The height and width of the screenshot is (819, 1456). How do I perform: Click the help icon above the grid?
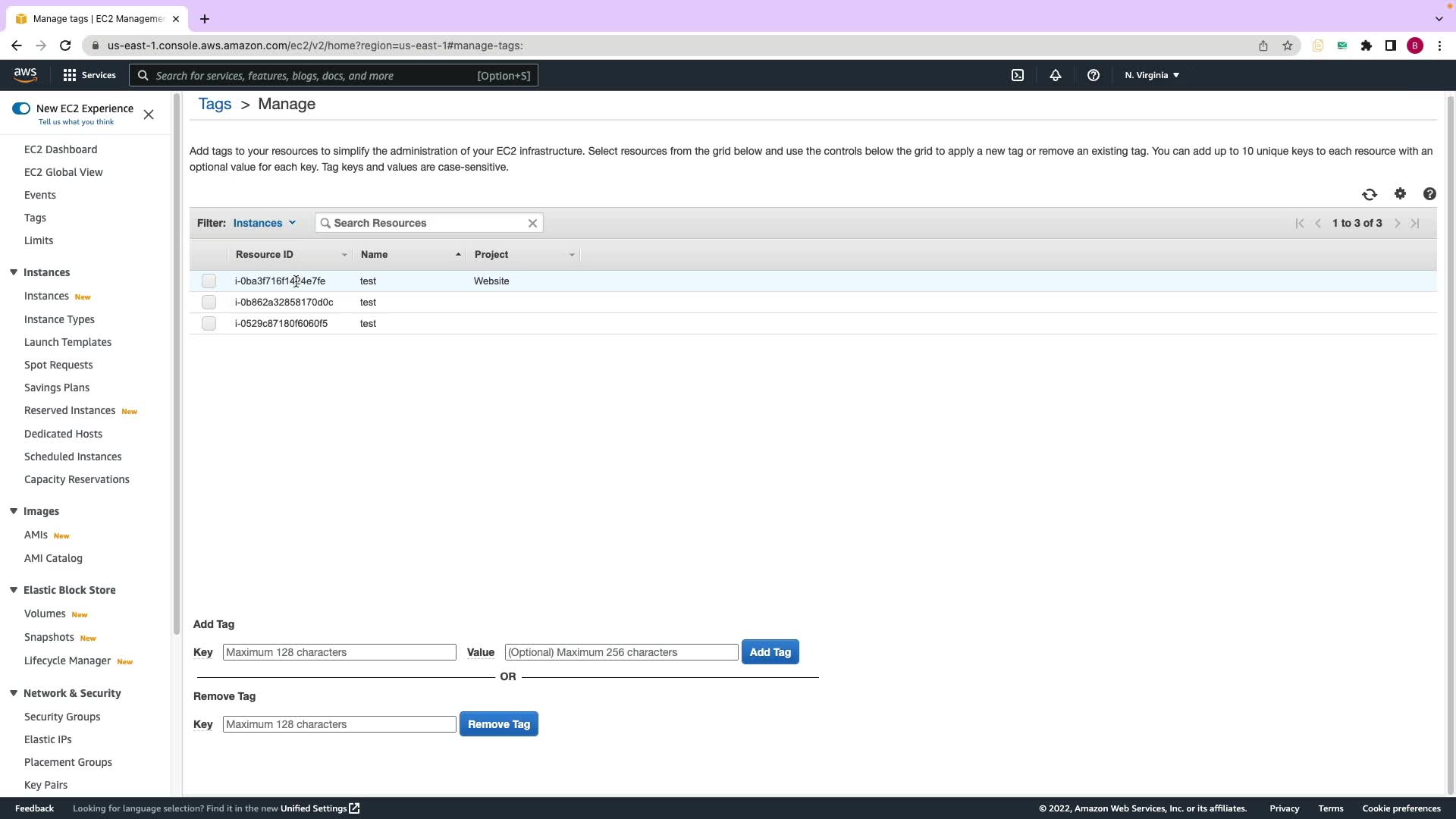(1429, 194)
